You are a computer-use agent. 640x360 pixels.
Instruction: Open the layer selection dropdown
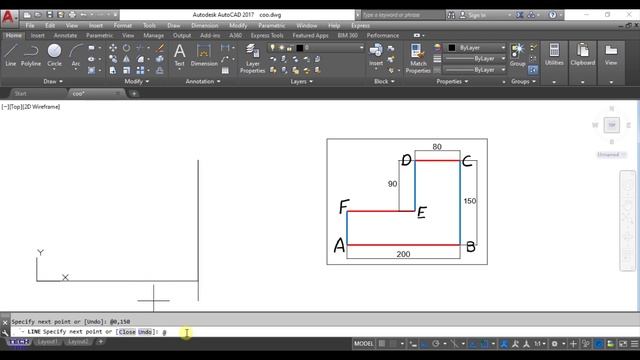point(316,48)
